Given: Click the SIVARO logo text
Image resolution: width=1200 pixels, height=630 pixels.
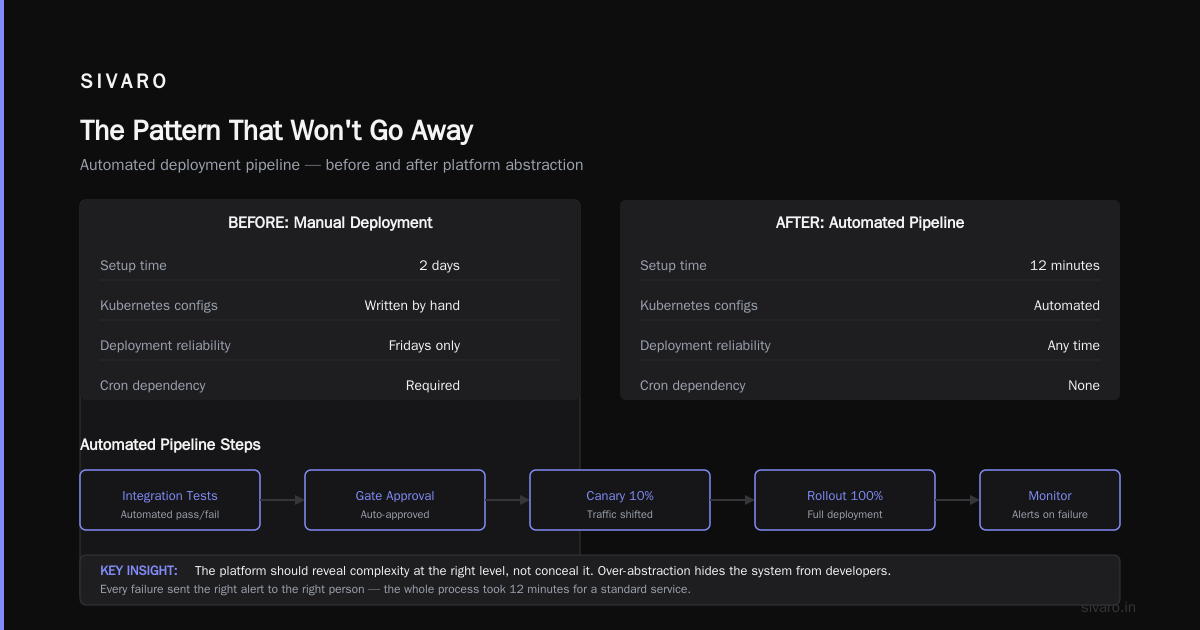Looking at the screenshot, I should (124, 82).
